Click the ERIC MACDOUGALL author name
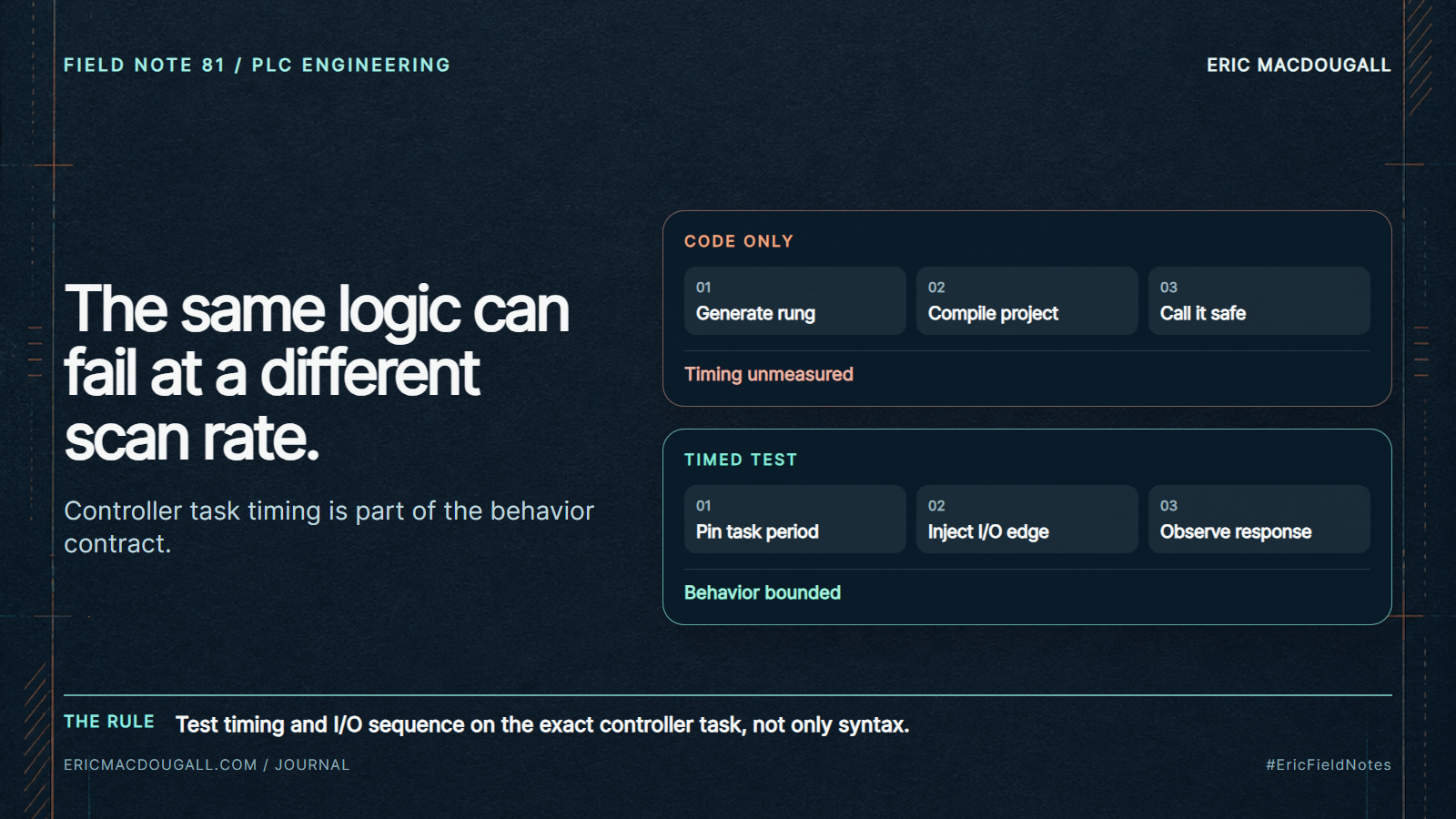Image resolution: width=1456 pixels, height=819 pixels. coord(1299,65)
